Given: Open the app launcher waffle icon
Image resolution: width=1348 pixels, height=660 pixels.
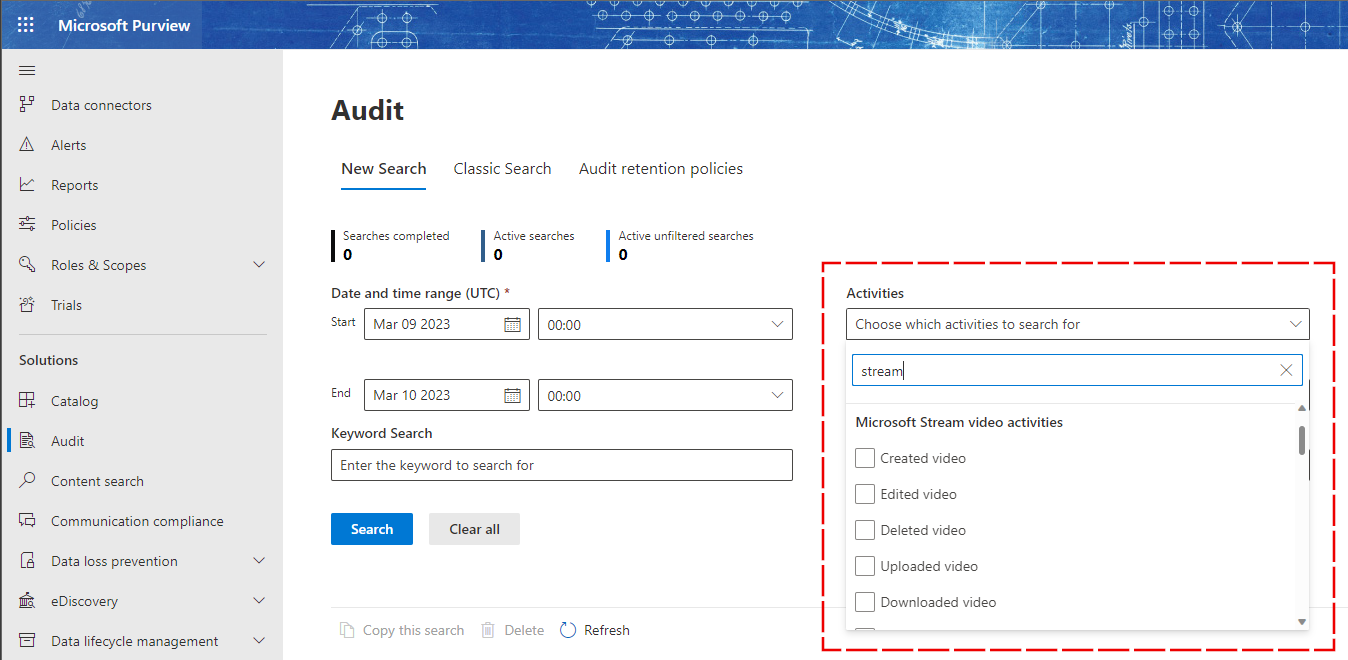Looking at the screenshot, I should [x=25, y=25].
